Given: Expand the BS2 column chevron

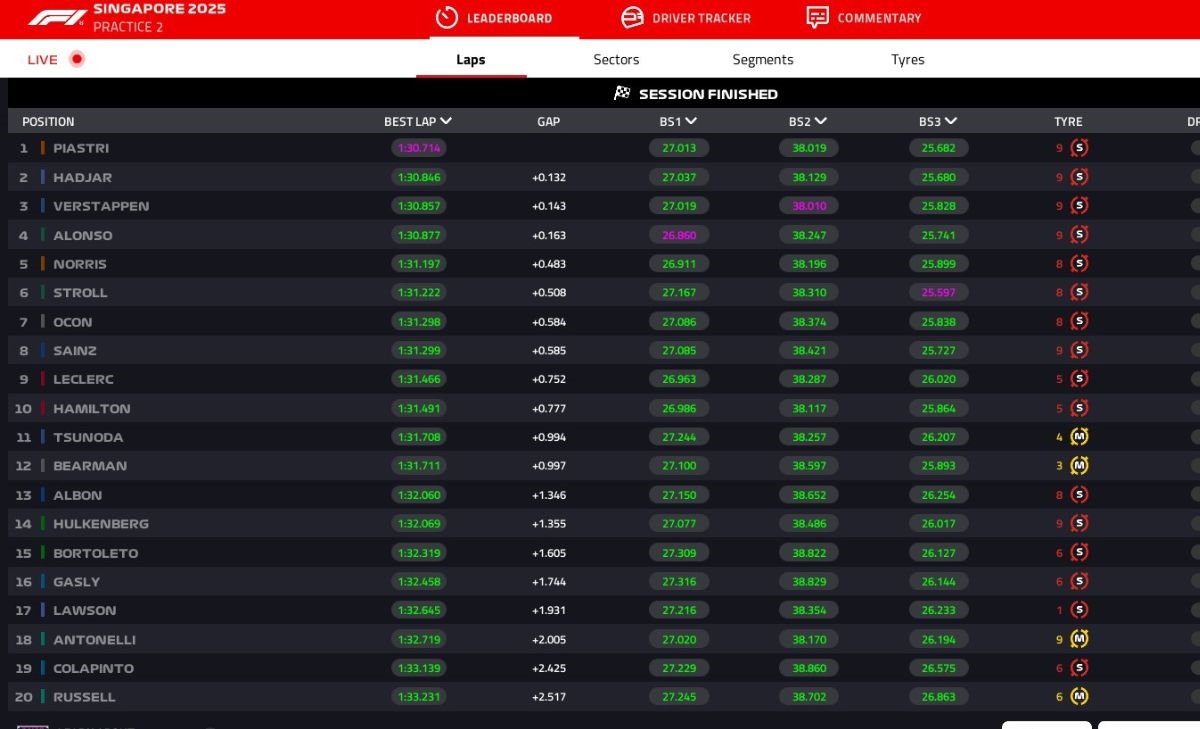Looking at the screenshot, I should 821,121.
